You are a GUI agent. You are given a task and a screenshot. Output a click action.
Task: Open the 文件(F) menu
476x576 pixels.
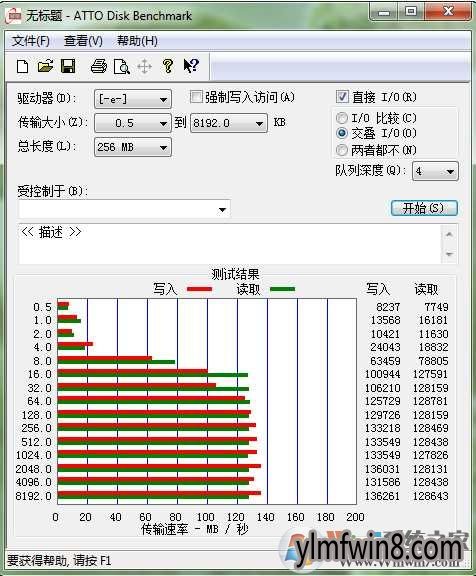coord(30,41)
